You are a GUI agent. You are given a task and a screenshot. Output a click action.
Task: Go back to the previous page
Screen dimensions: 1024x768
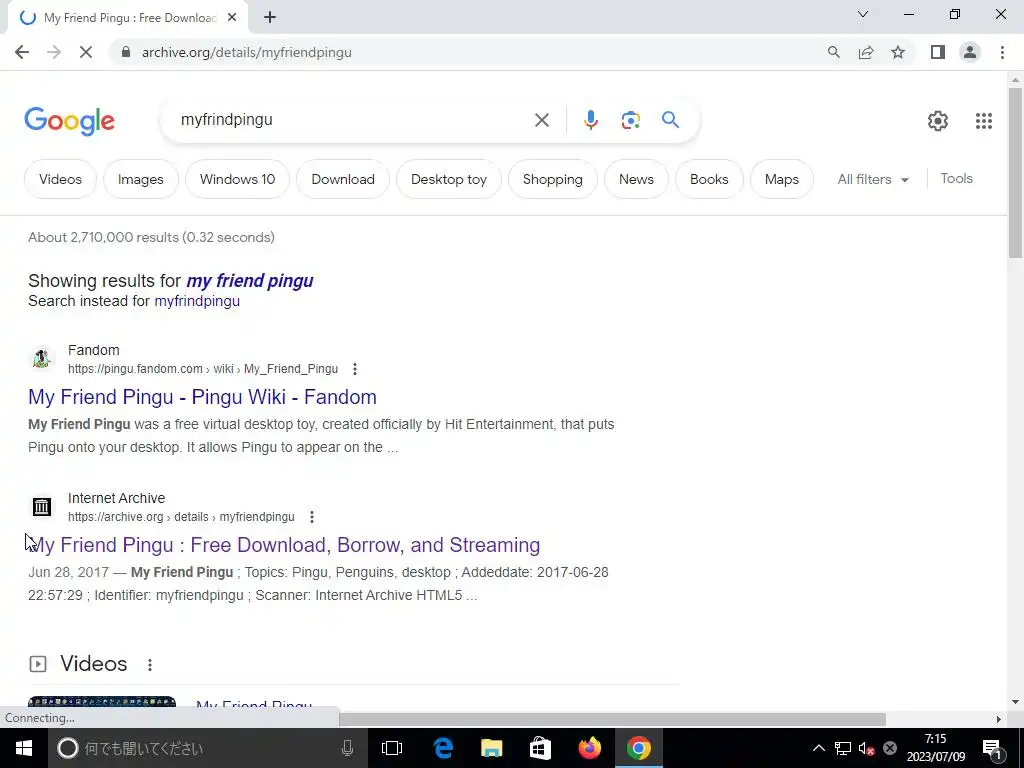click(22, 52)
